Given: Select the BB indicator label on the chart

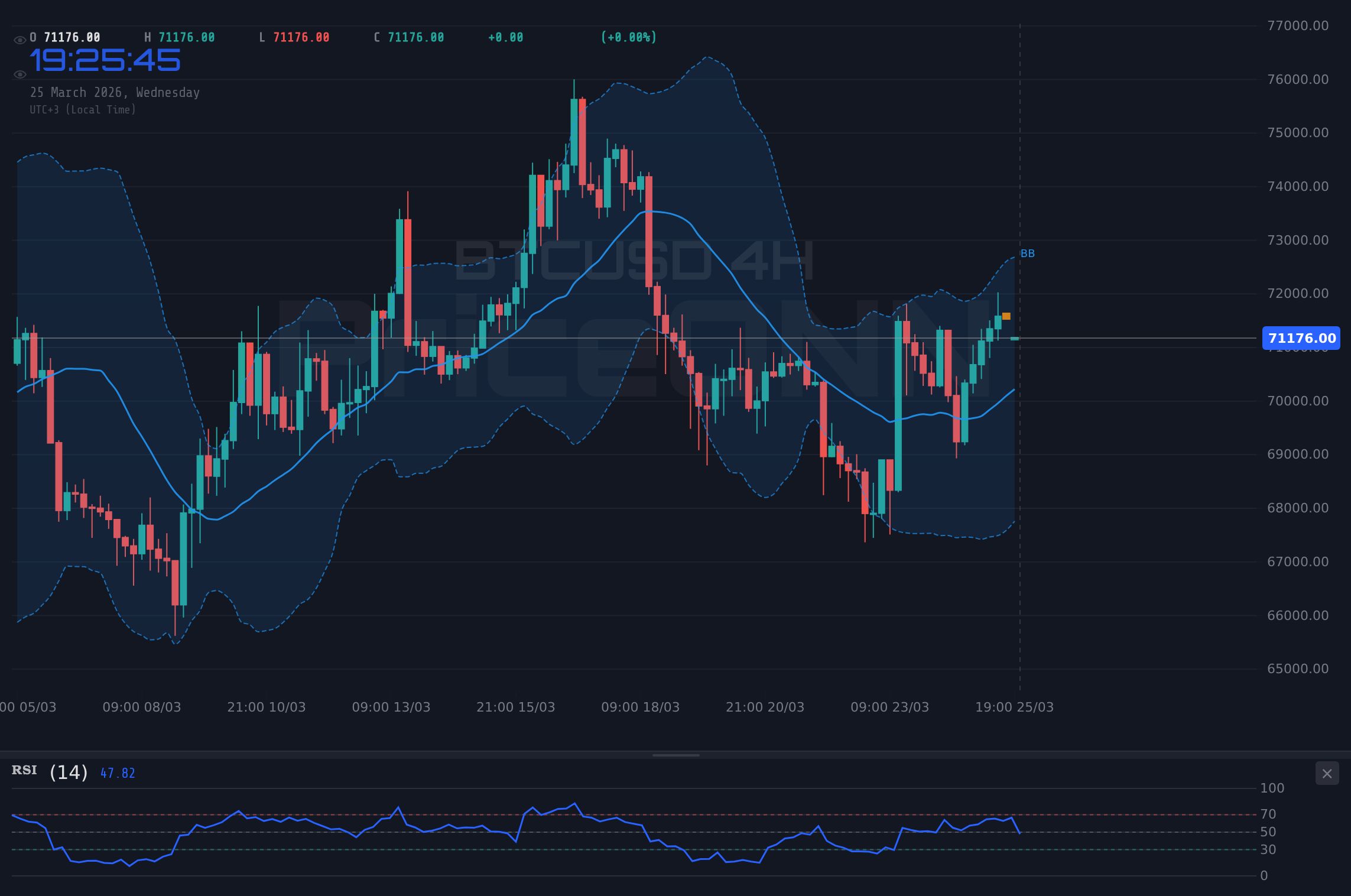Looking at the screenshot, I should [1027, 253].
